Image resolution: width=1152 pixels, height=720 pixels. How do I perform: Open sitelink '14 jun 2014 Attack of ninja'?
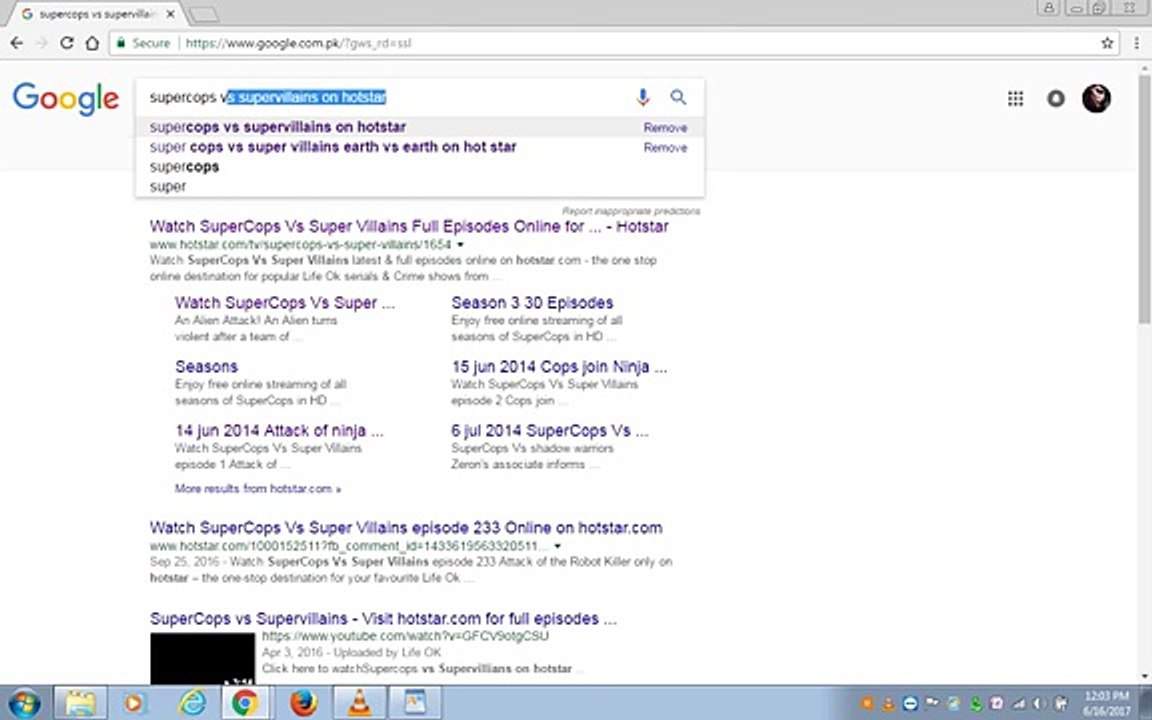[279, 431]
